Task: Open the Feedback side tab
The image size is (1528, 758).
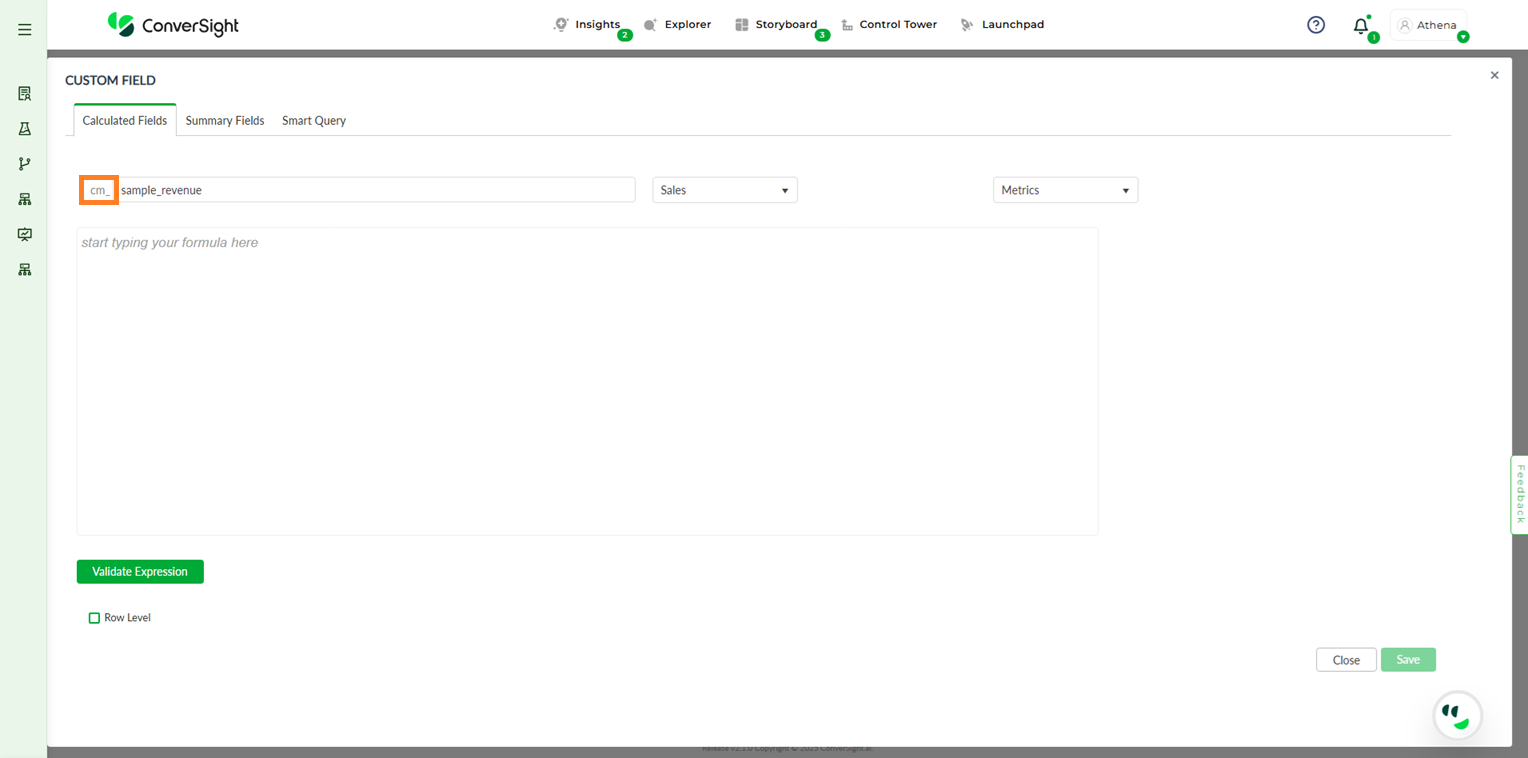Action: tap(1519, 494)
